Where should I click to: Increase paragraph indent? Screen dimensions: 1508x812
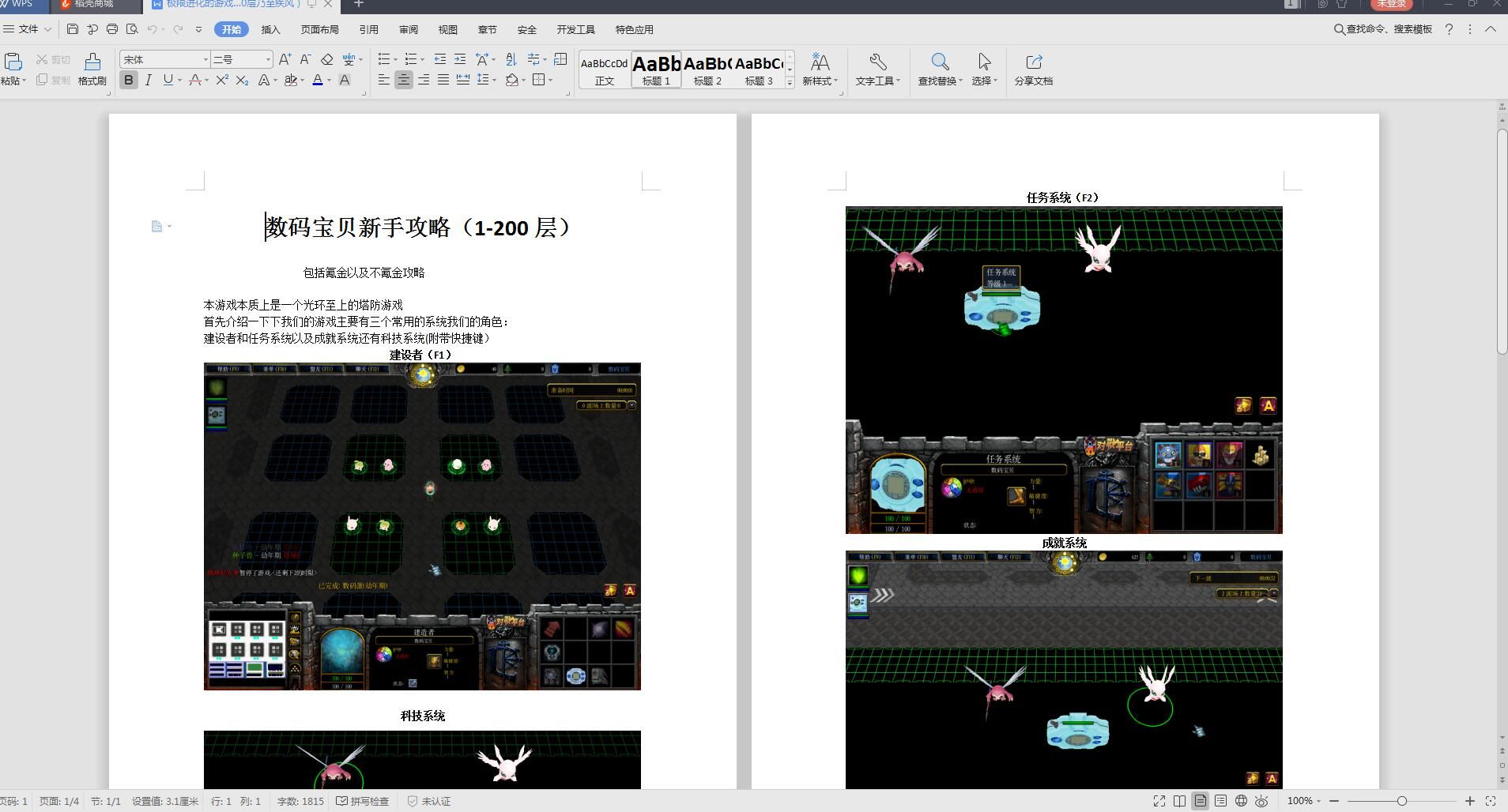(x=460, y=59)
